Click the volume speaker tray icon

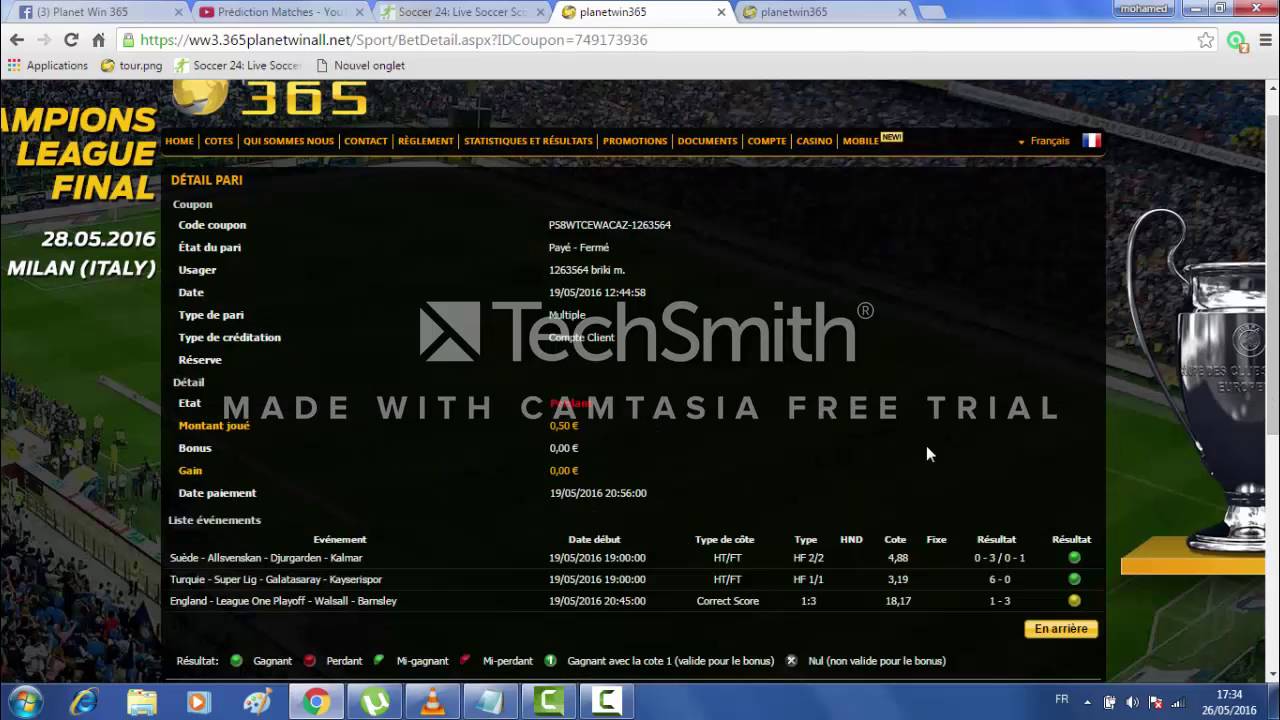[1132, 702]
